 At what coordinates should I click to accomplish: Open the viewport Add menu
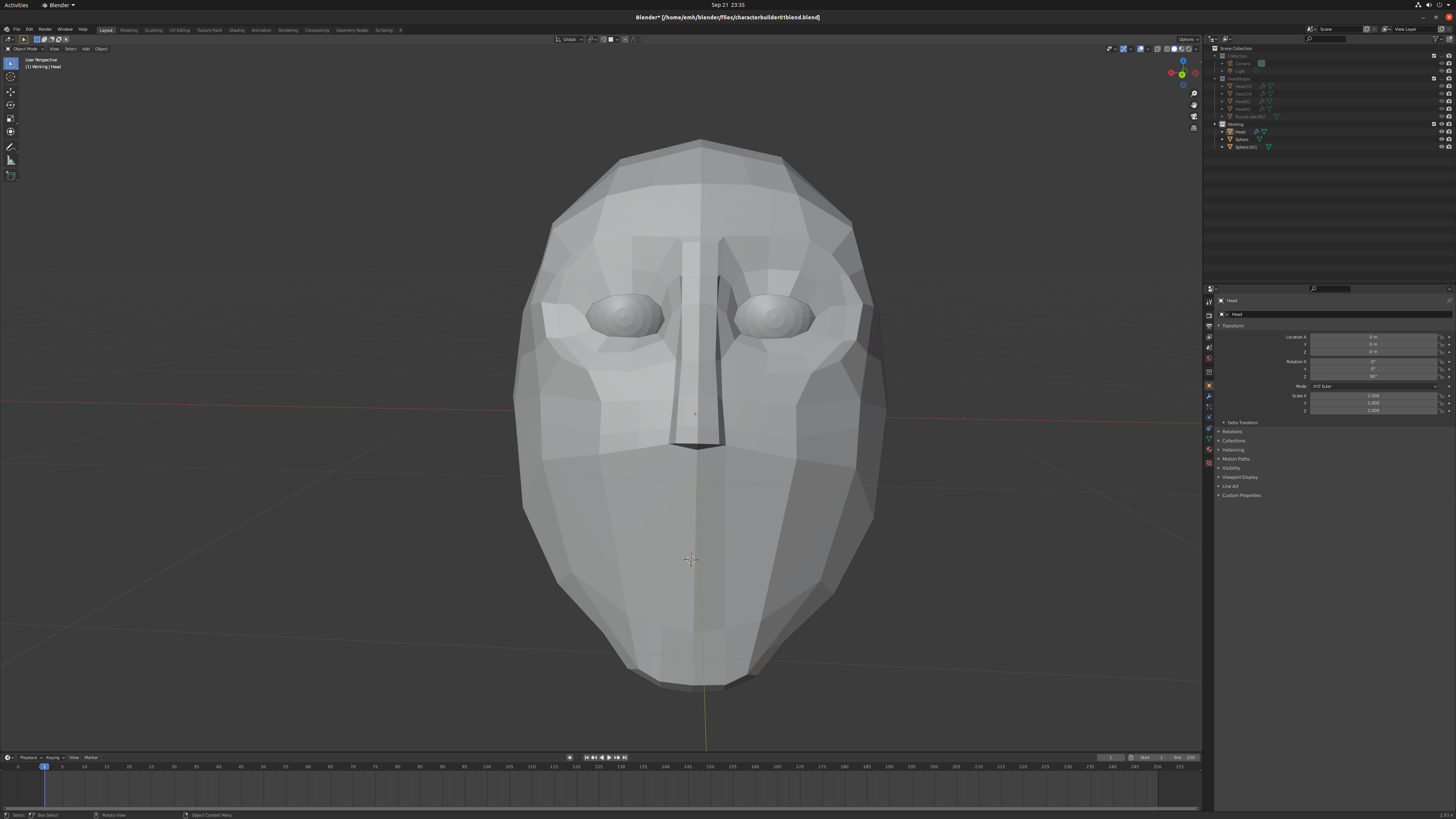coord(86,49)
